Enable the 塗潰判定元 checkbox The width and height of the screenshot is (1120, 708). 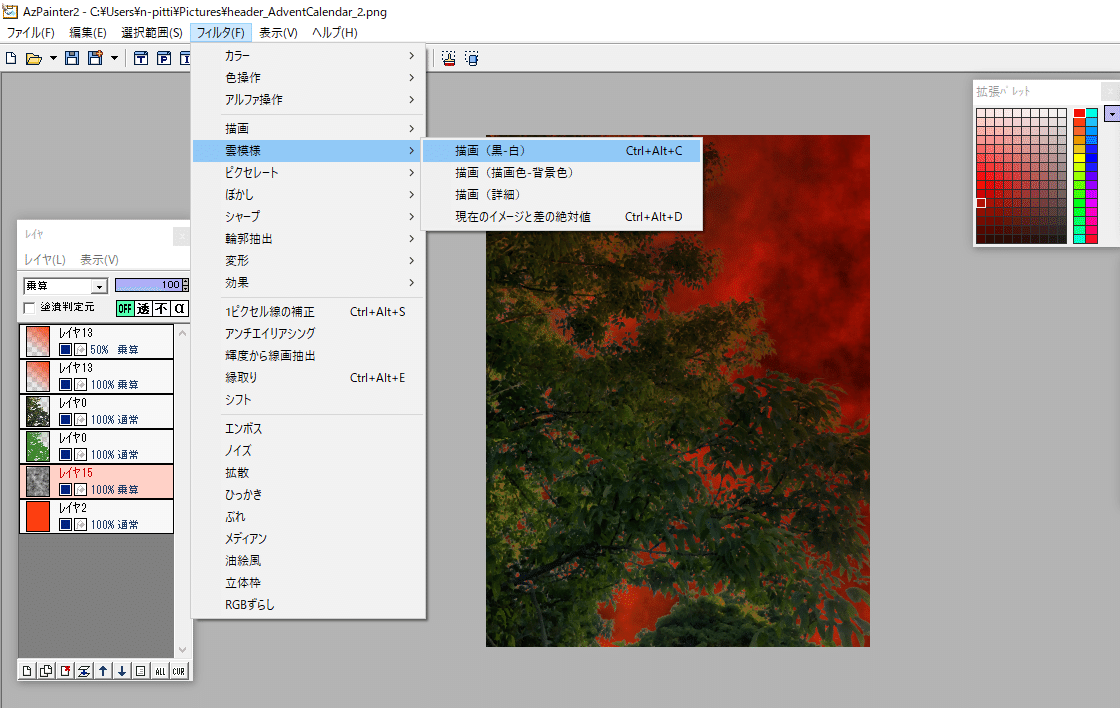(27, 307)
